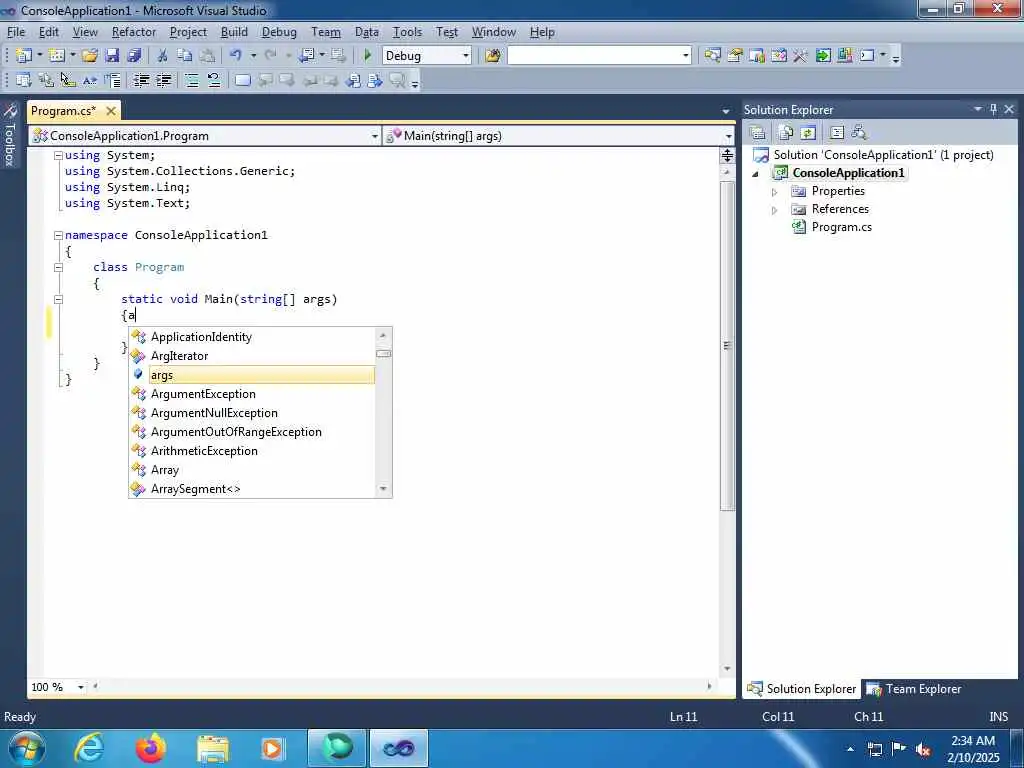
Task: Expand the Properties node in Solution Explorer
Action: (775, 192)
